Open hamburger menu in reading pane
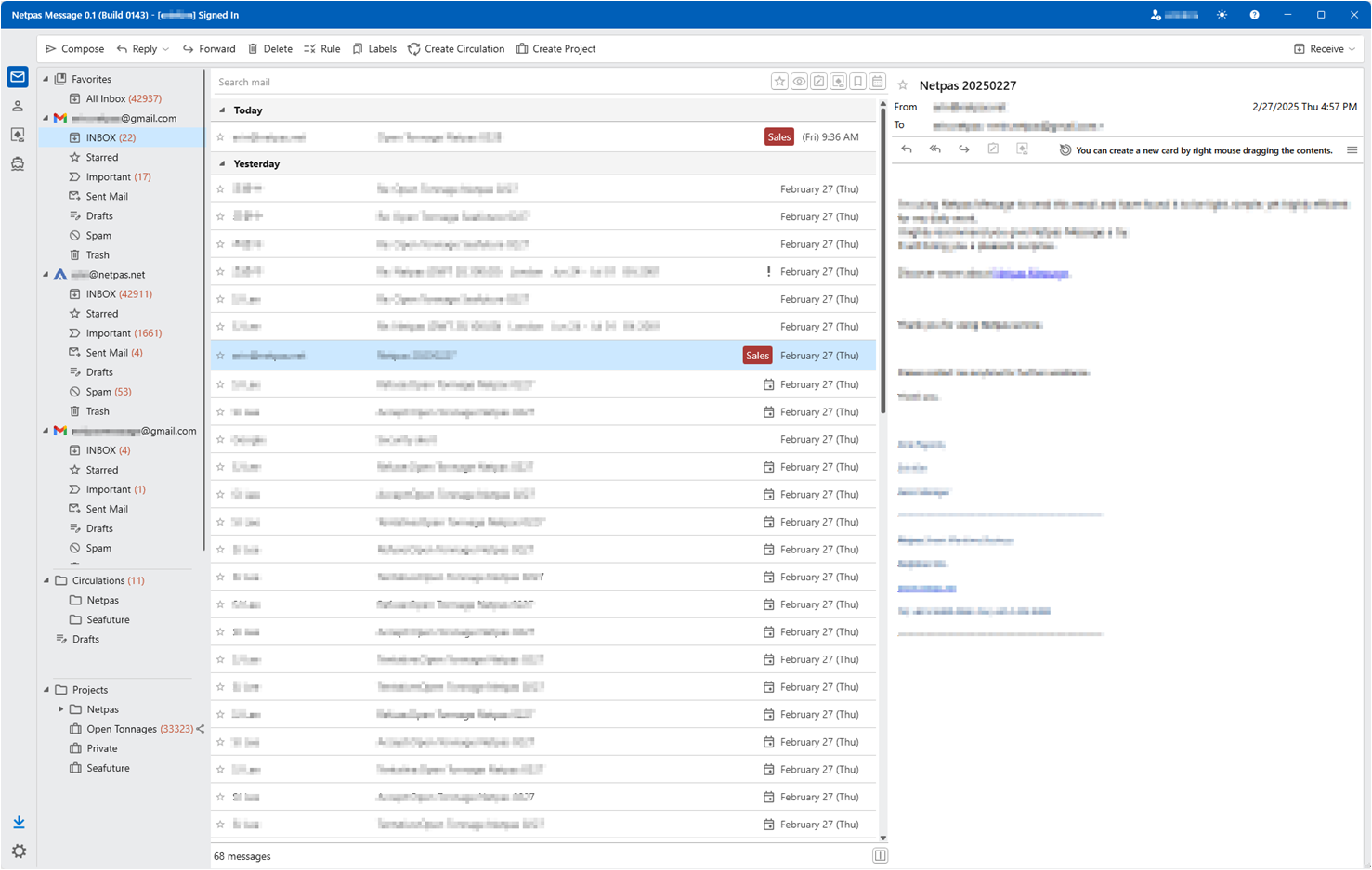The width and height of the screenshot is (1372, 870). [1352, 150]
